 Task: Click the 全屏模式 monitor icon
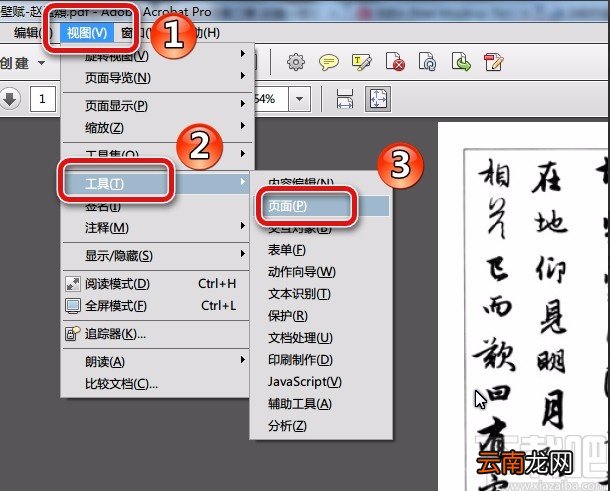(73, 306)
